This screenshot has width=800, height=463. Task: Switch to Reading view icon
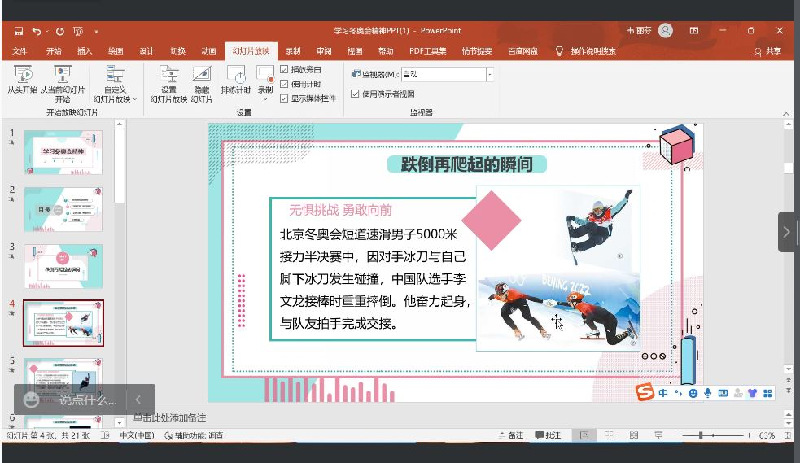(x=634, y=435)
